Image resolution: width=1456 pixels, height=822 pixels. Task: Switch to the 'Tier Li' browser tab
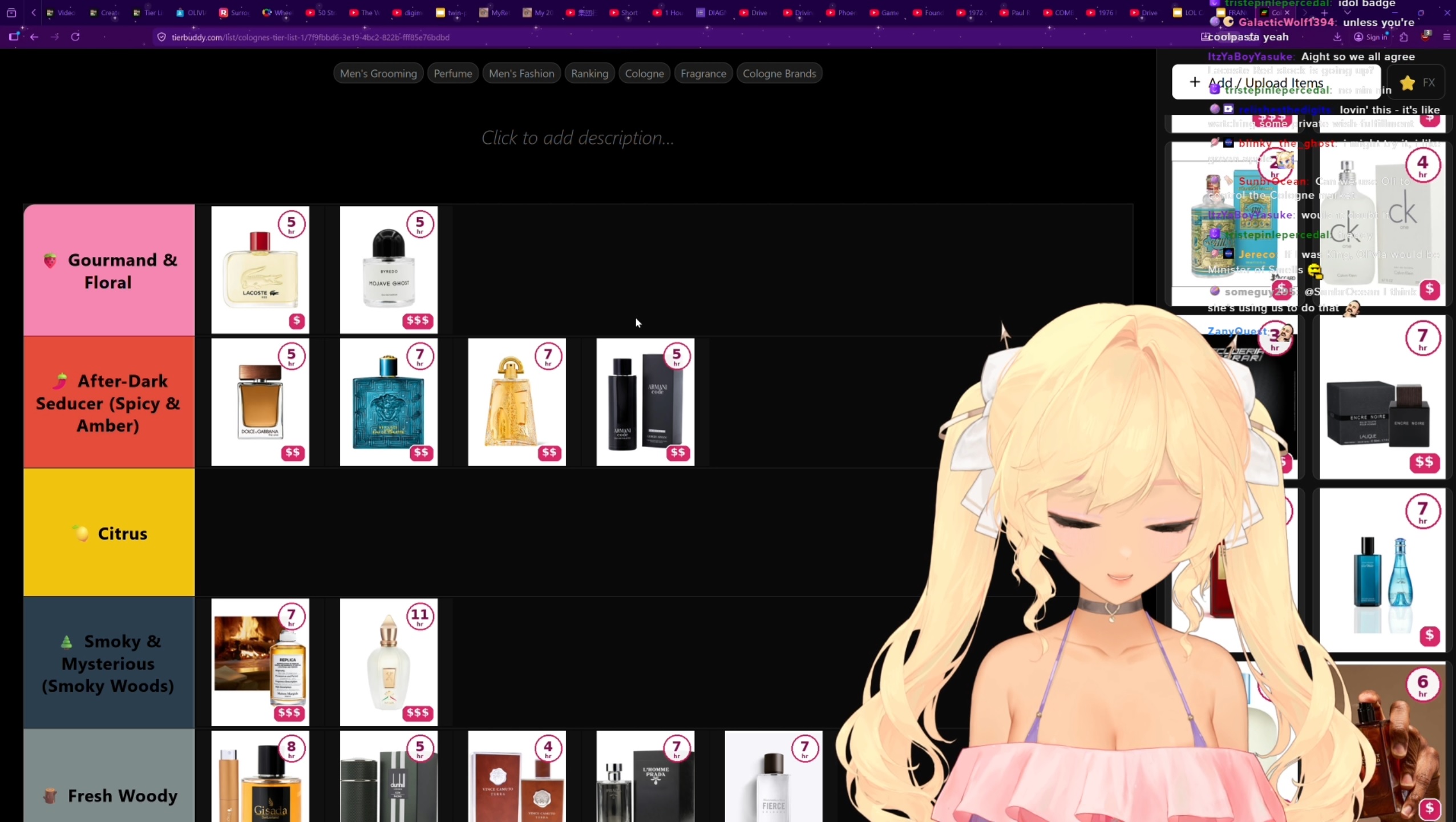(147, 13)
